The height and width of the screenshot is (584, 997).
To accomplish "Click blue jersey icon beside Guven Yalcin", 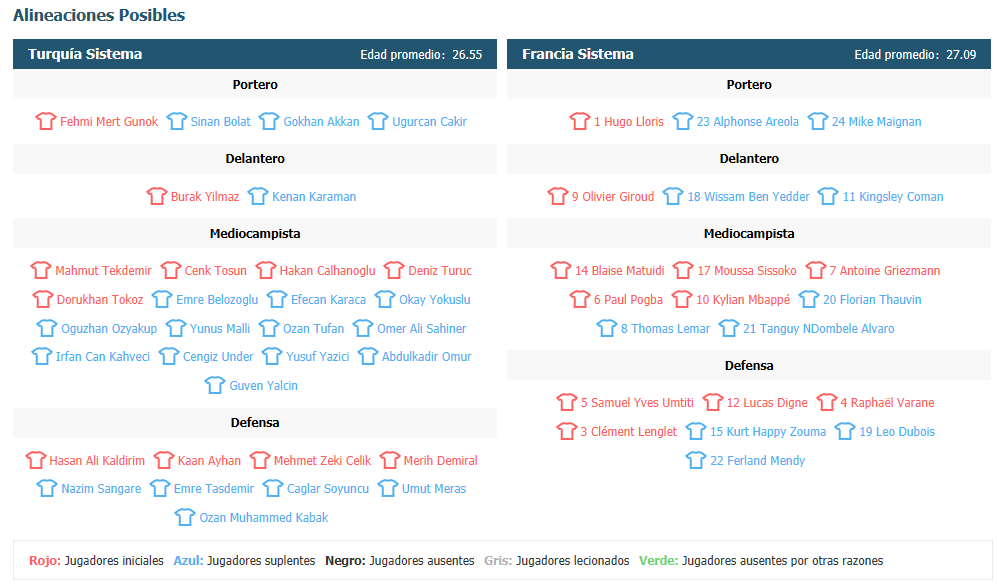I will pyautogui.click(x=215, y=385).
